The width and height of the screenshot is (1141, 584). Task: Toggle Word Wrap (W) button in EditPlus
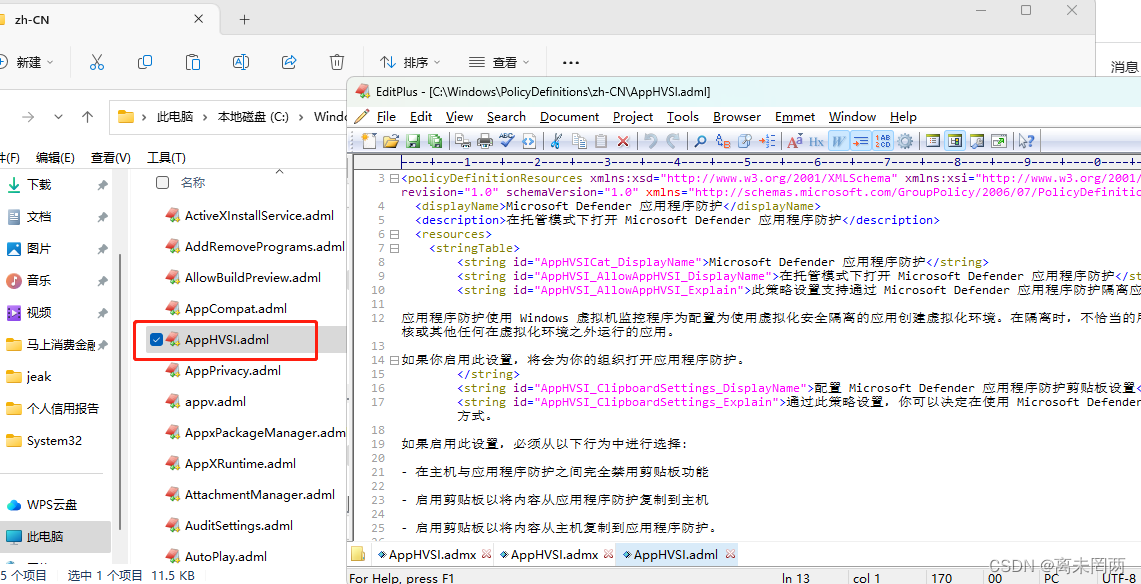pyautogui.click(x=839, y=141)
